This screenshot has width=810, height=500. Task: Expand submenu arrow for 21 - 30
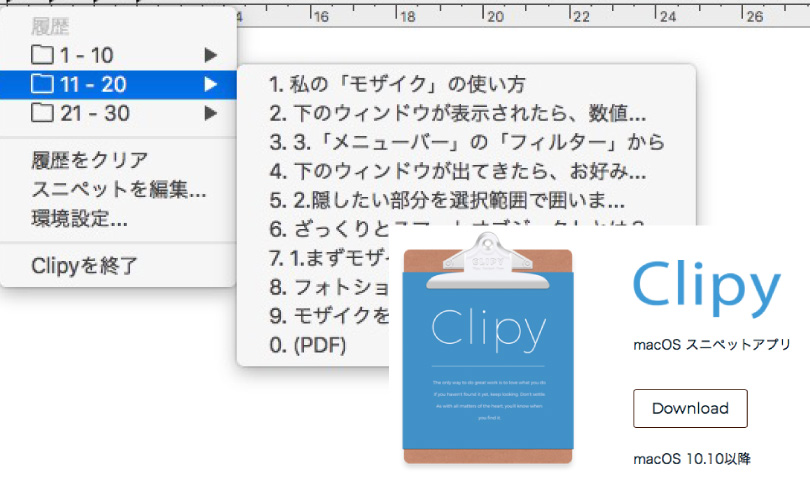(210, 113)
